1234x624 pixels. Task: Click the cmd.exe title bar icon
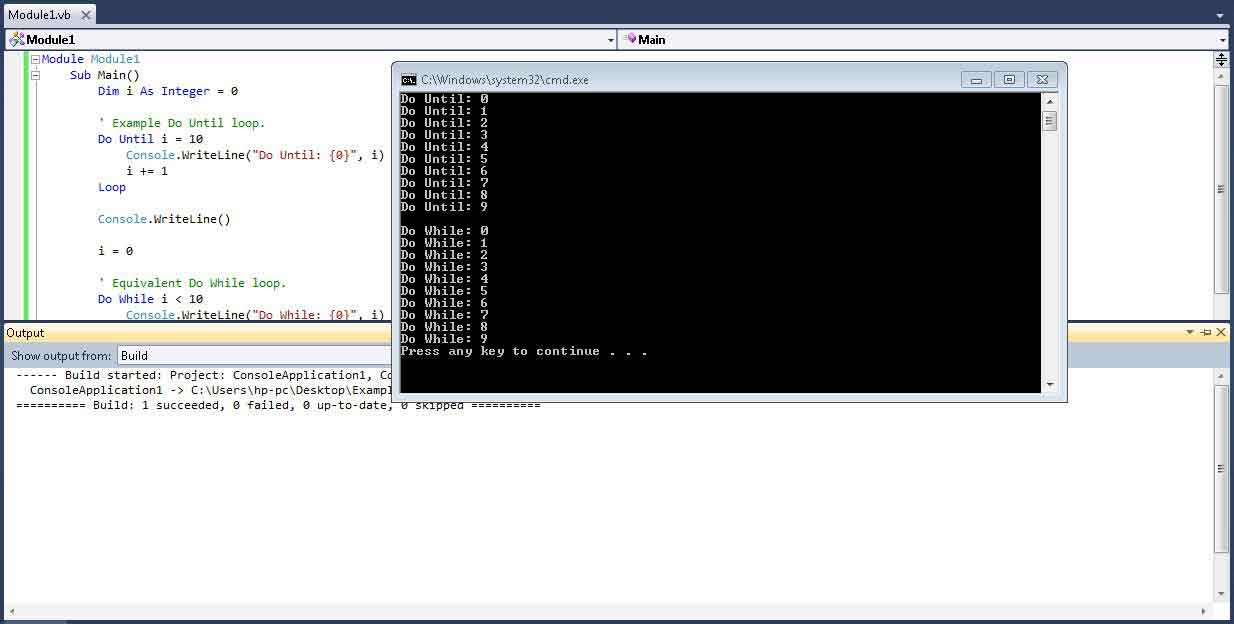(x=409, y=80)
